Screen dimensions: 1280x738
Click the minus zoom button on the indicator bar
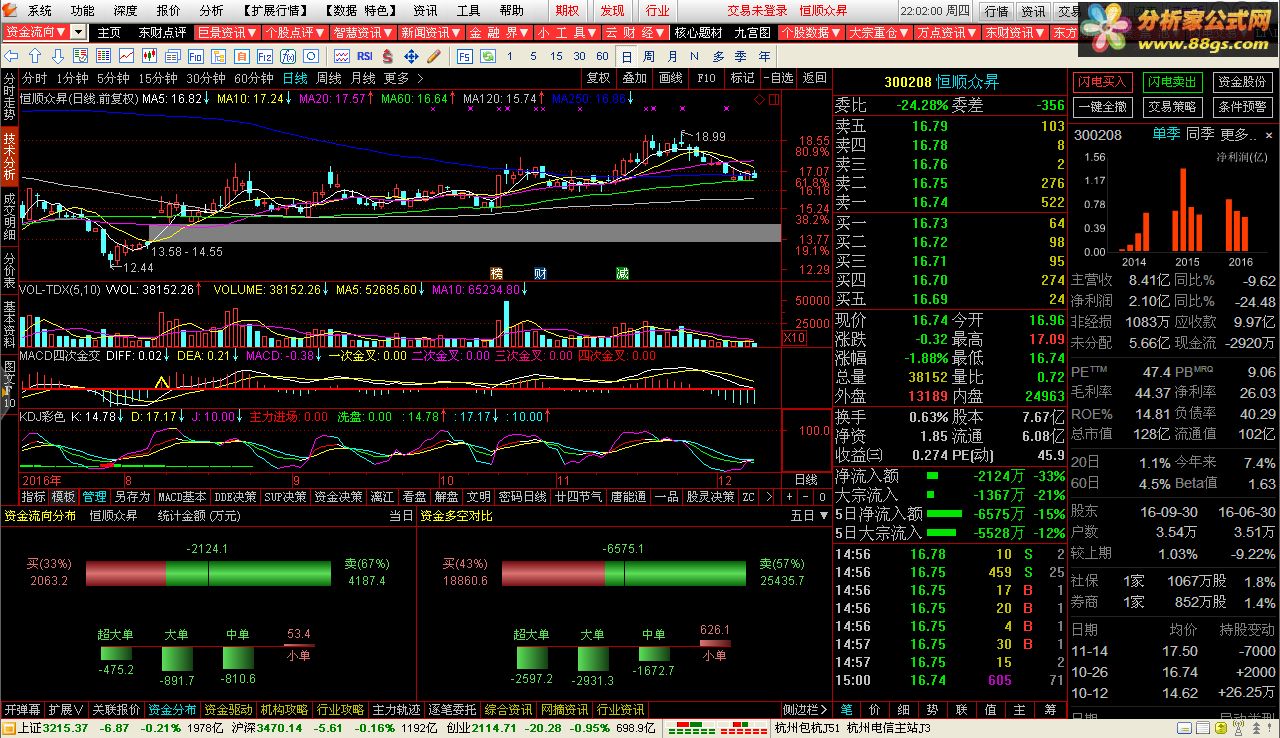pyautogui.click(x=805, y=496)
